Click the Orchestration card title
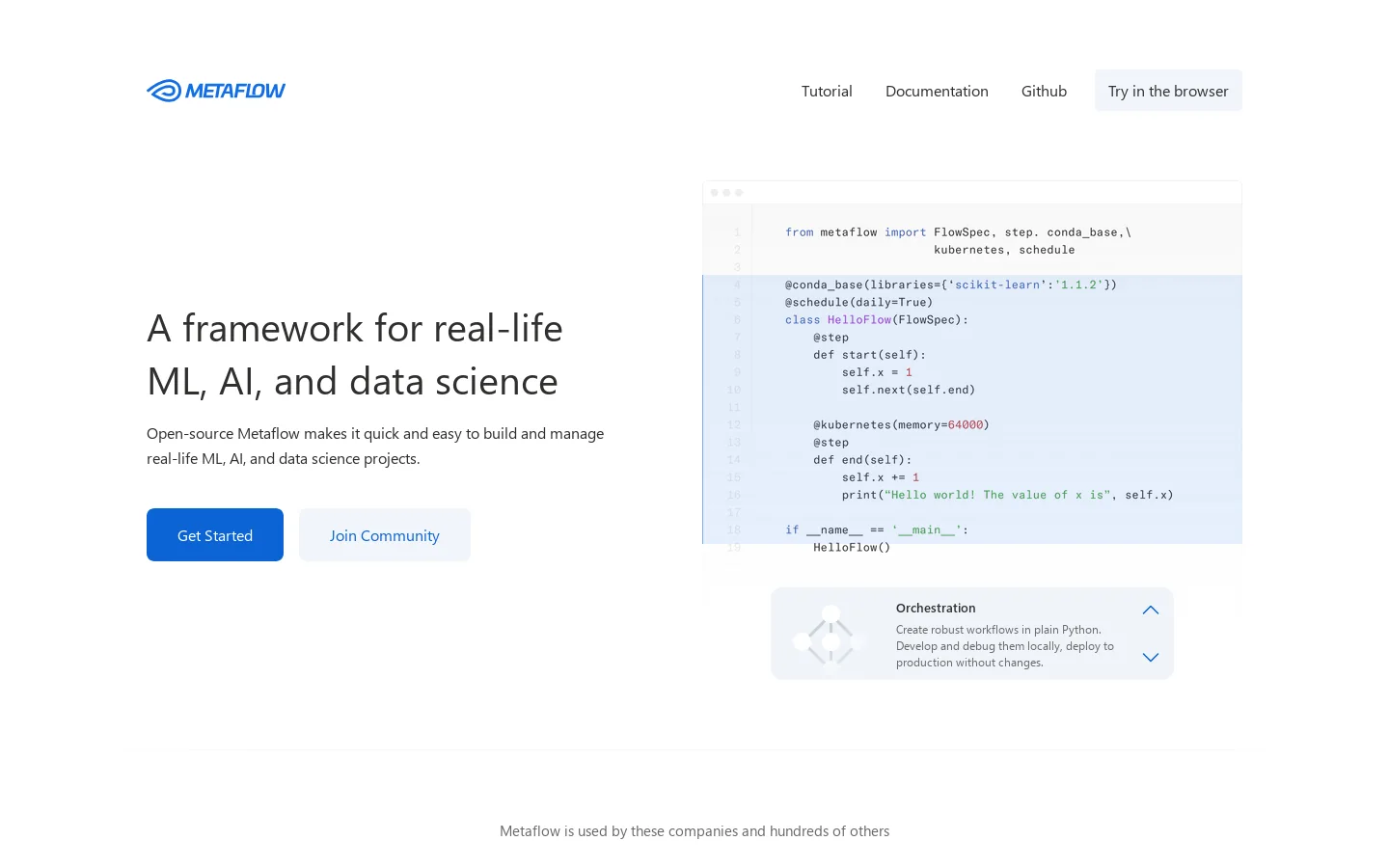This screenshot has width=1389, height=868. point(936,608)
